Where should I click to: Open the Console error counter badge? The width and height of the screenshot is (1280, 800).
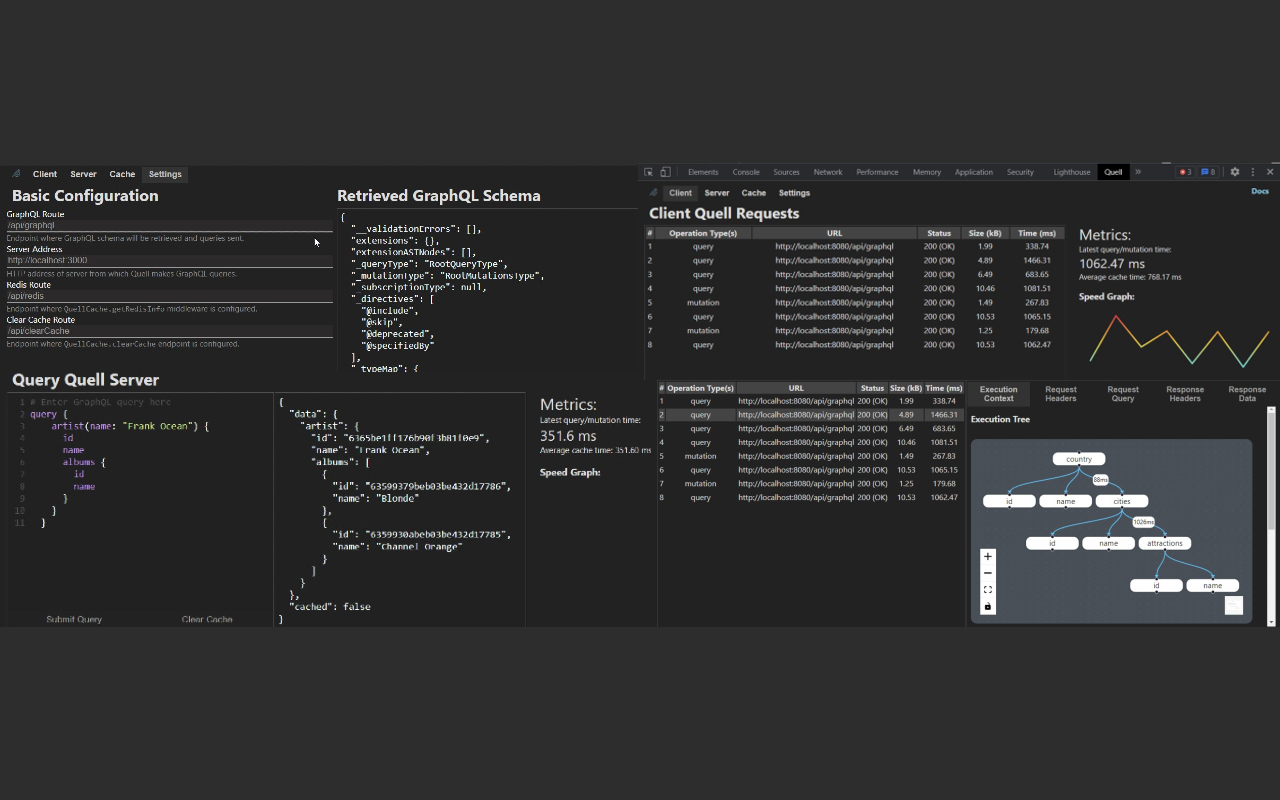click(1185, 171)
